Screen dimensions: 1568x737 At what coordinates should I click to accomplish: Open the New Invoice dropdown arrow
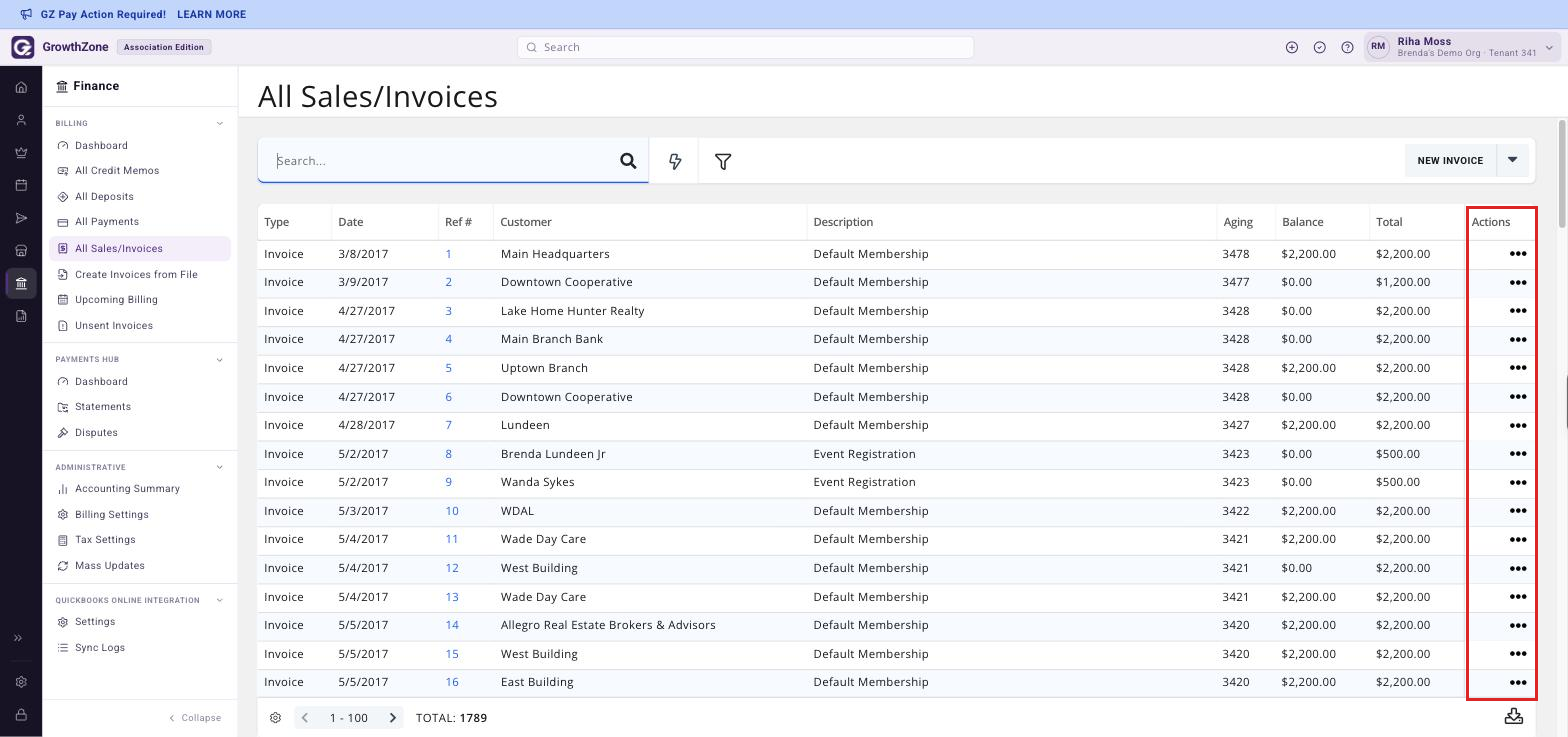point(1513,160)
